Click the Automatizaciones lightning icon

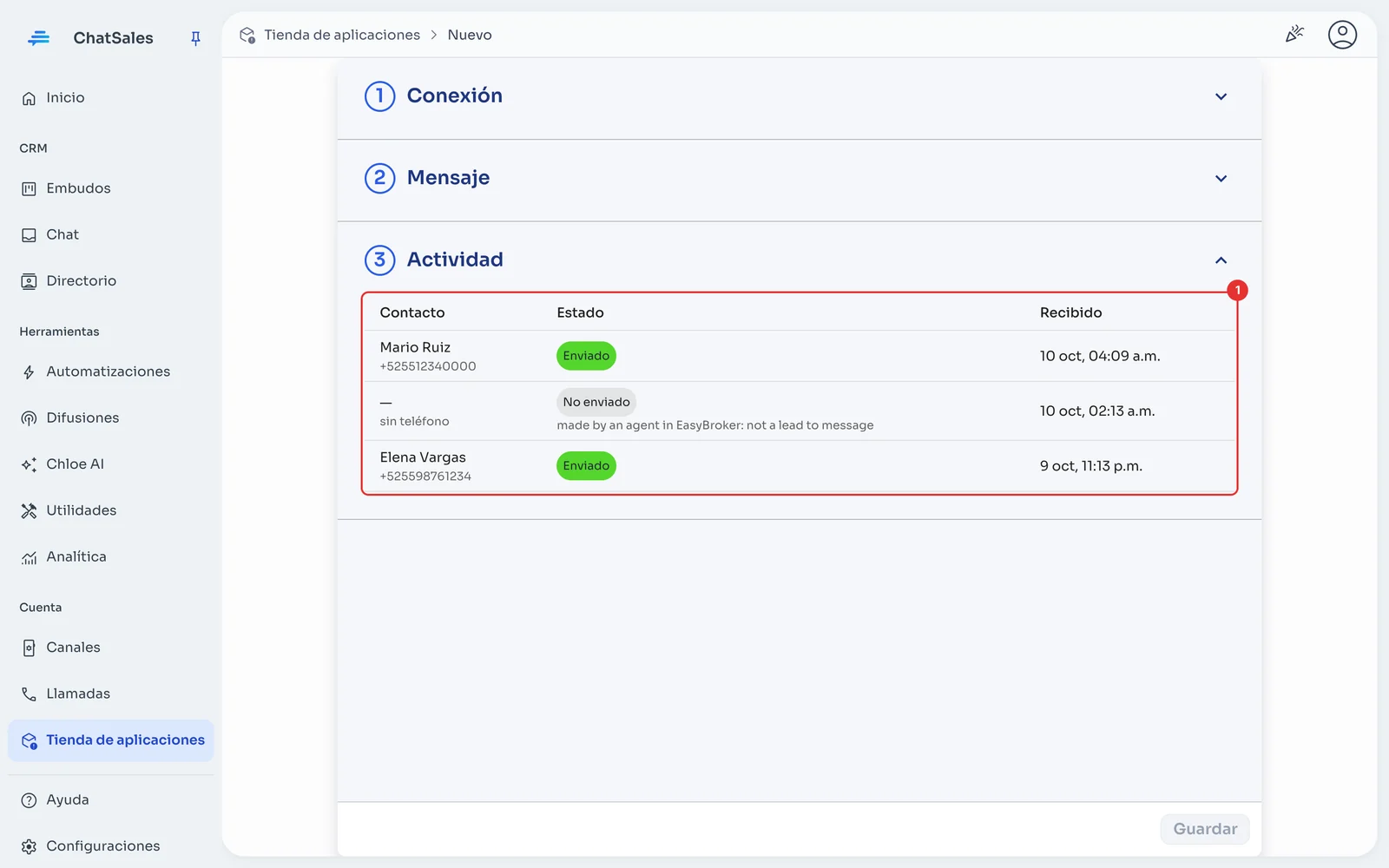[29, 372]
